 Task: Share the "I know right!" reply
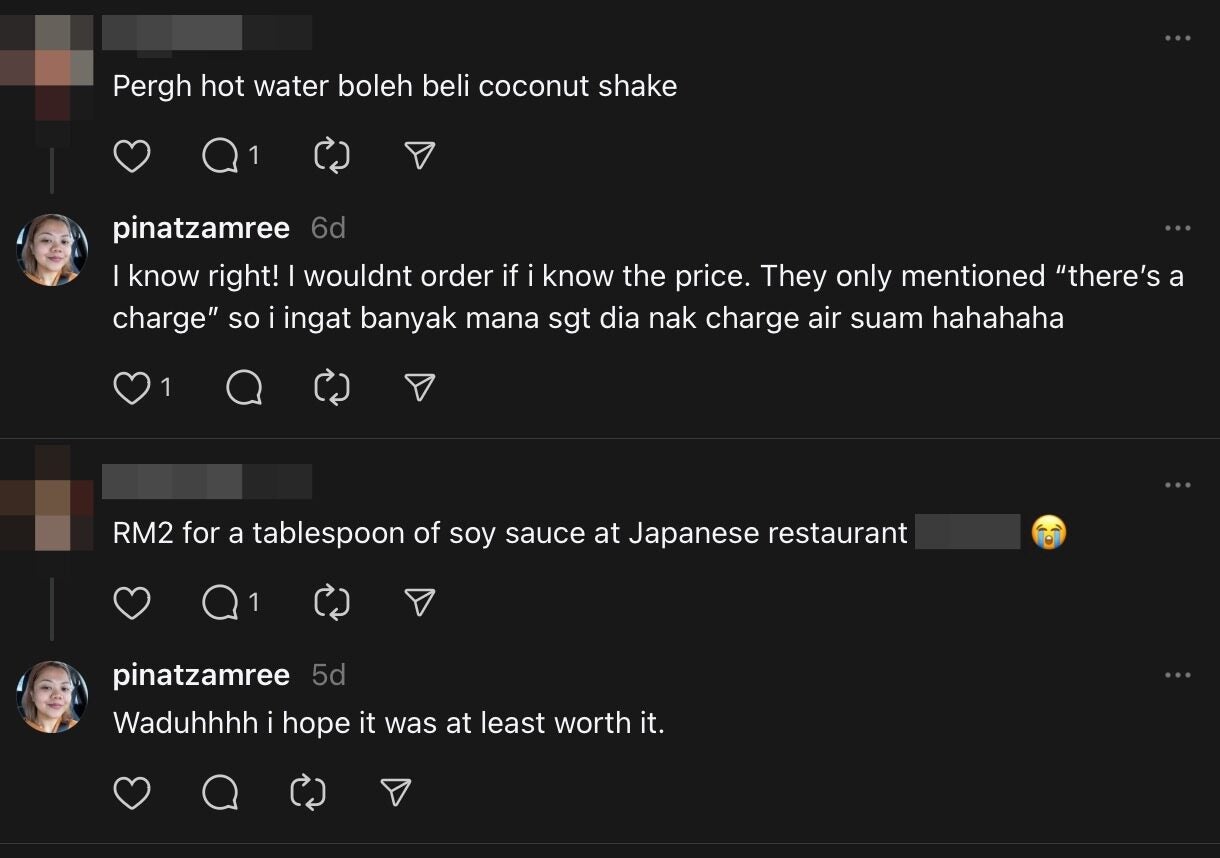(x=419, y=388)
